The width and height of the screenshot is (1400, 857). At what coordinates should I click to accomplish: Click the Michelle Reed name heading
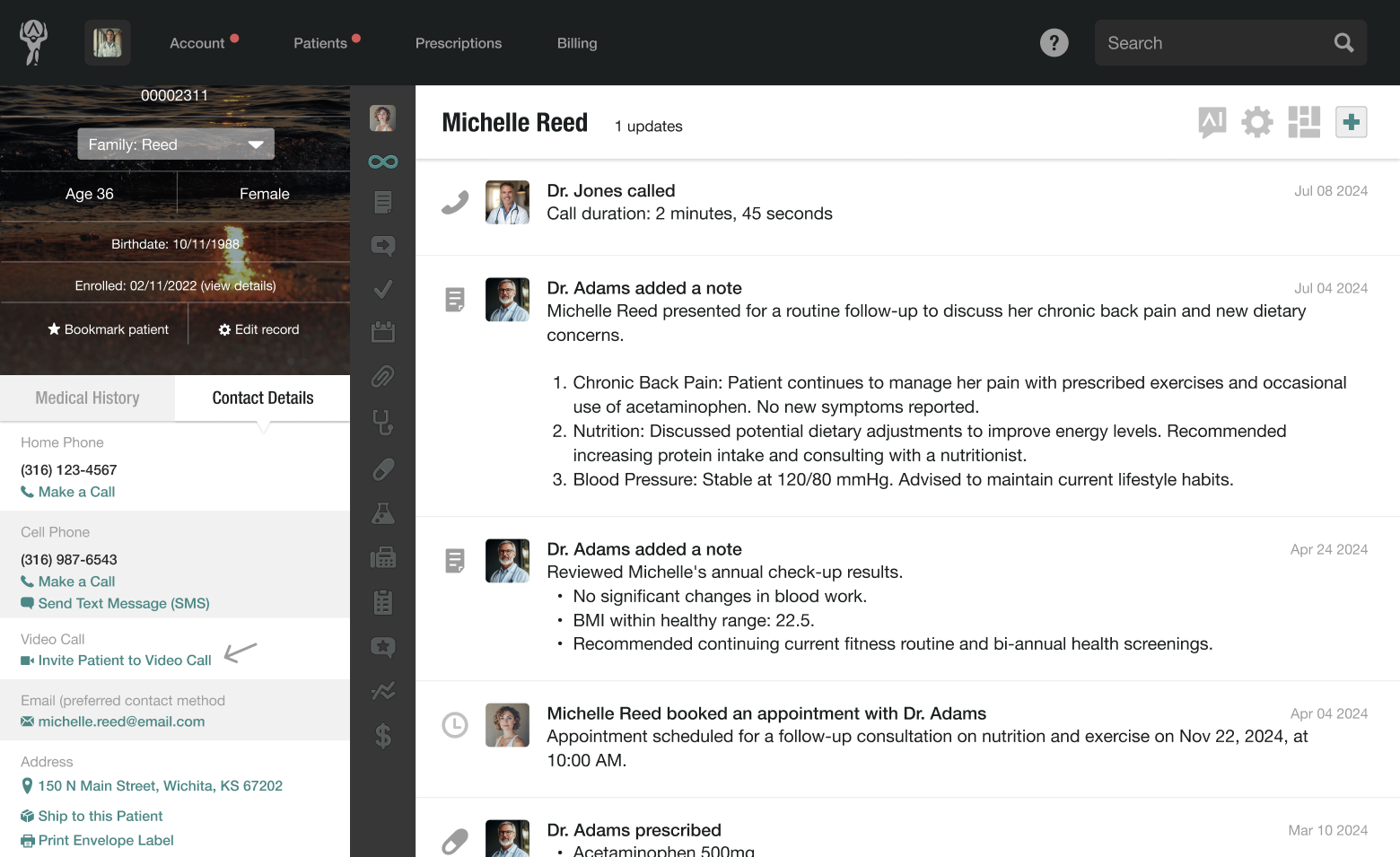pos(515,123)
